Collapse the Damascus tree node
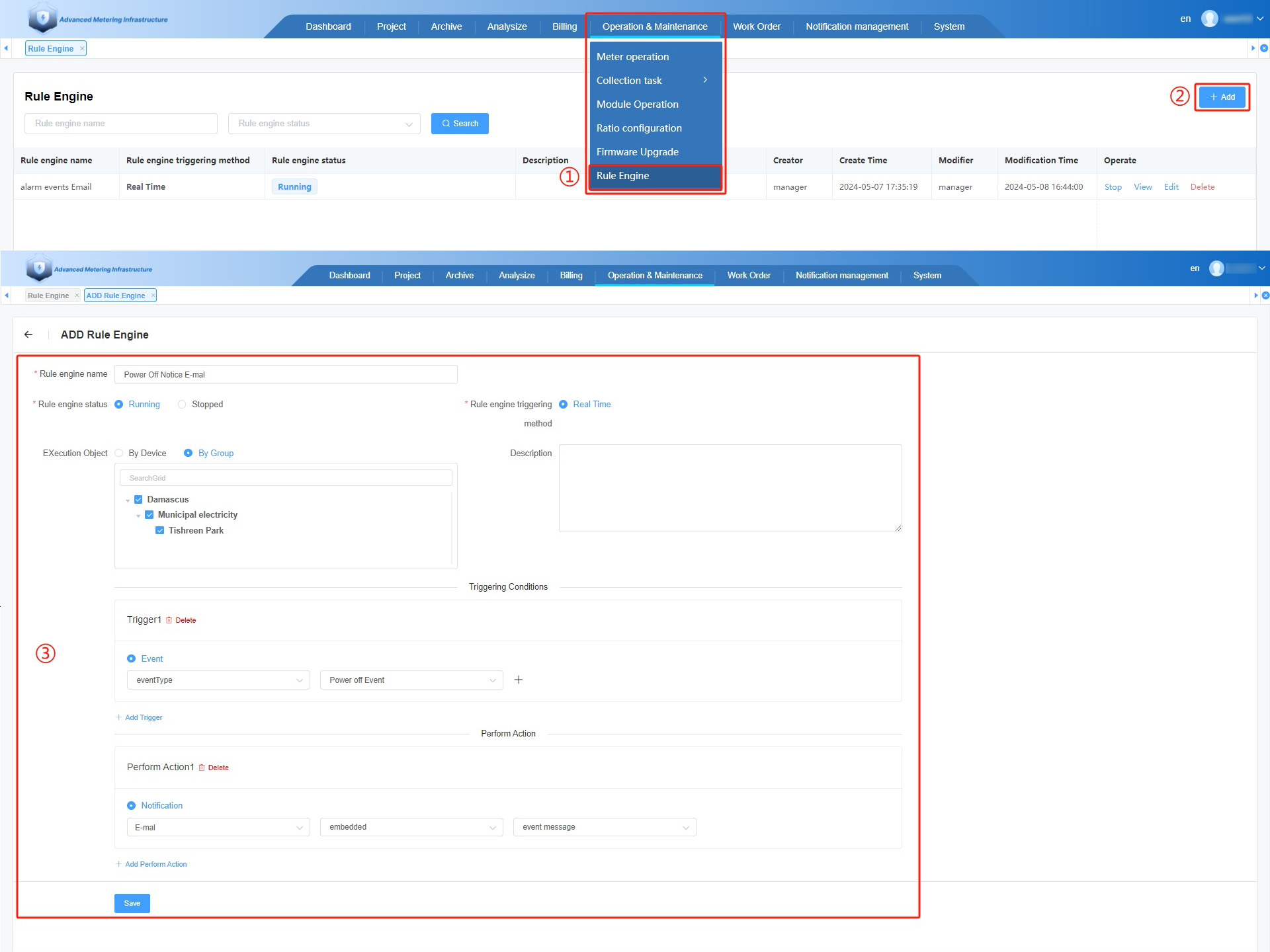Viewport: 1270px width, 952px height. [128, 500]
